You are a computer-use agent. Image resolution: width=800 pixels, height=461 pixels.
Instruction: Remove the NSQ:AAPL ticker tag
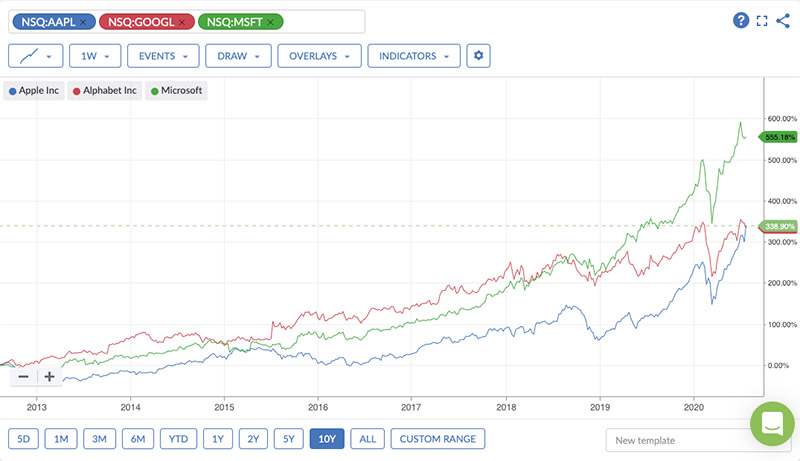(83, 22)
